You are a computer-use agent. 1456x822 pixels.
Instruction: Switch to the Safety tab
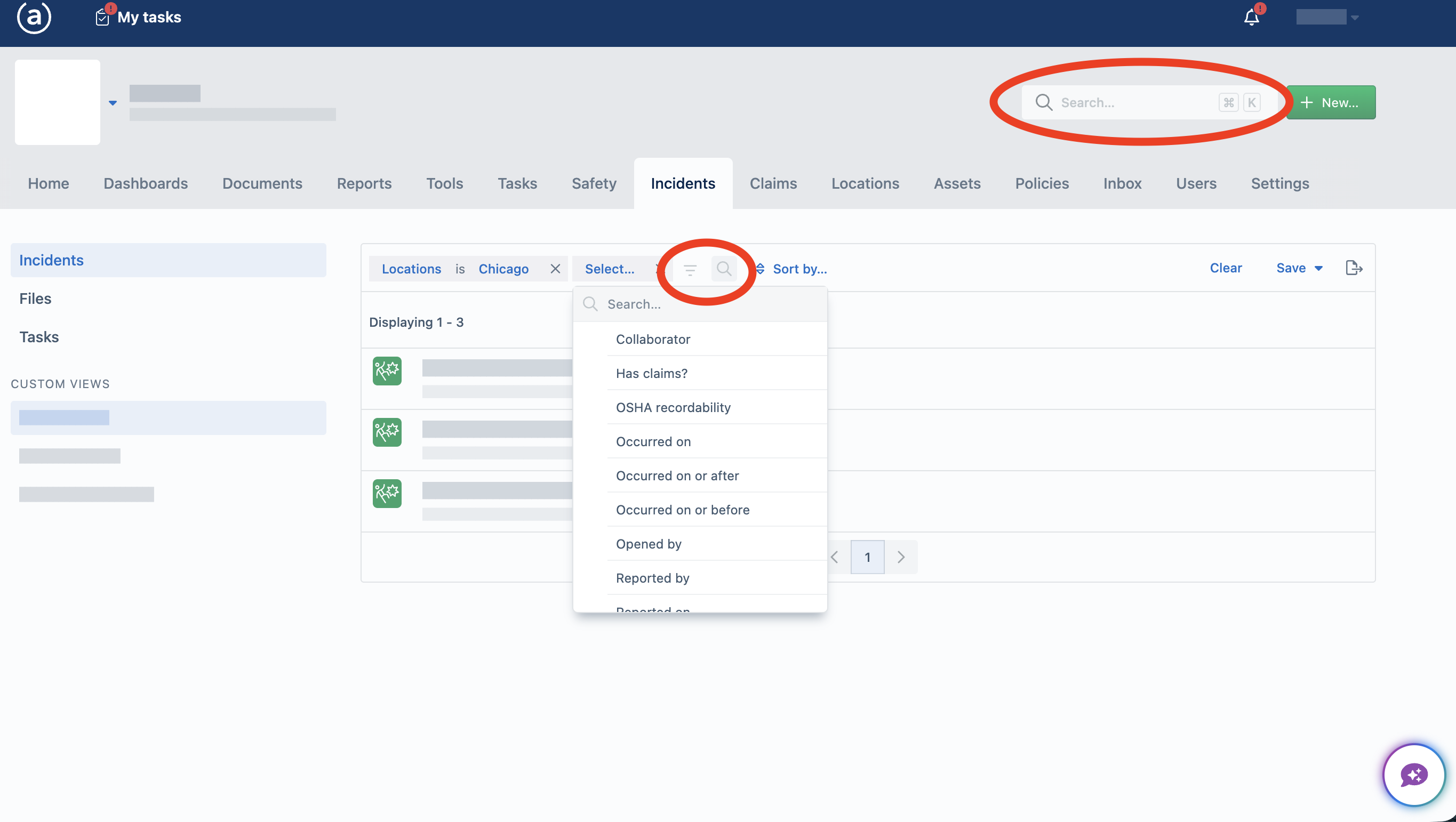594,183
